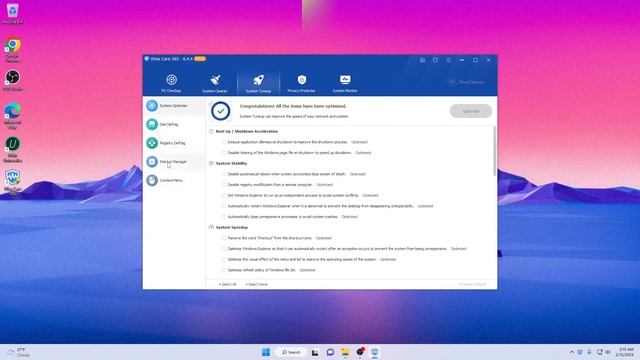Screen dimensions: 640x360
Task: Open Context Menu from sidebar
Action: 174,180
